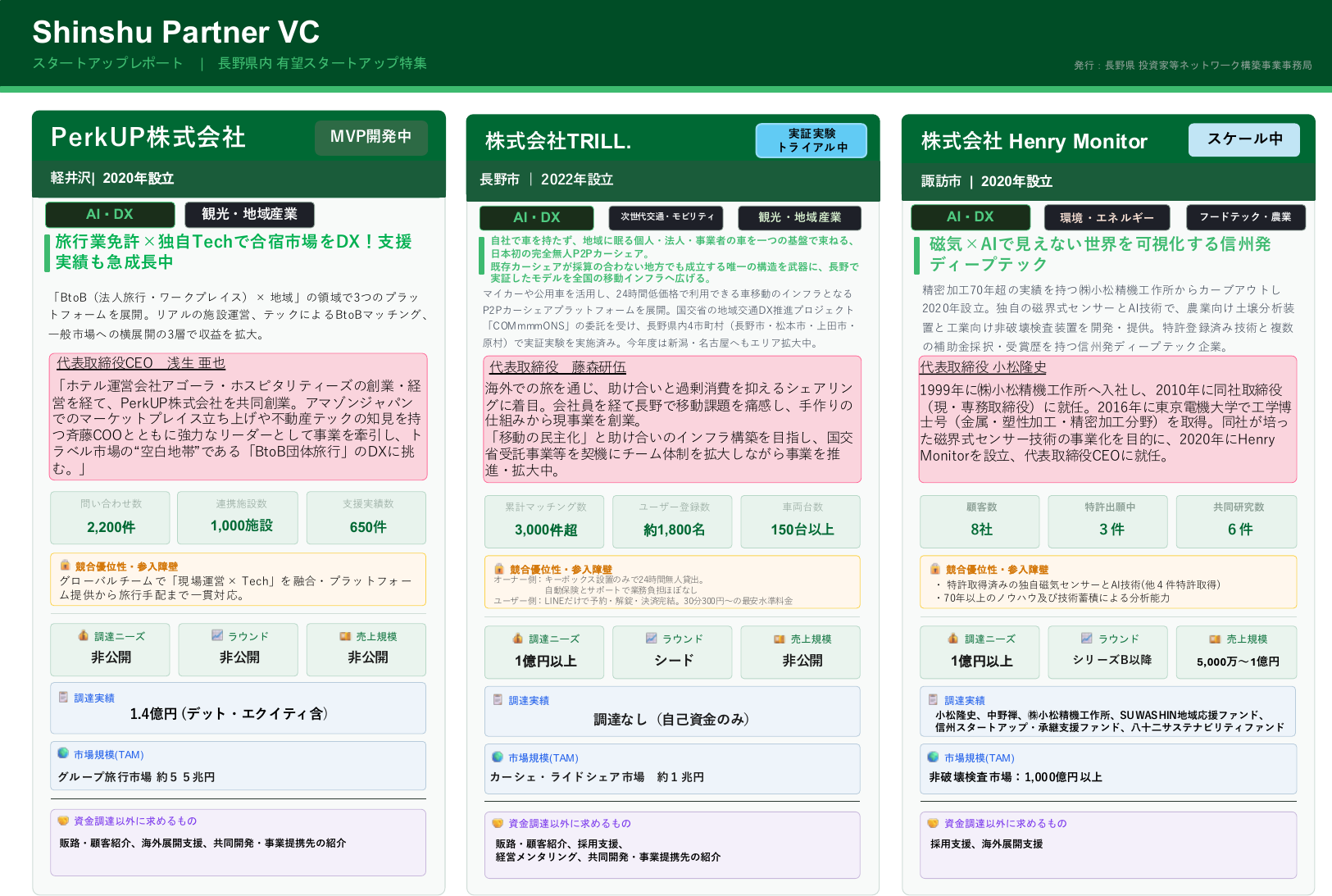Select the AI・DX tag on PerkUP card

[x=110, y=214]
